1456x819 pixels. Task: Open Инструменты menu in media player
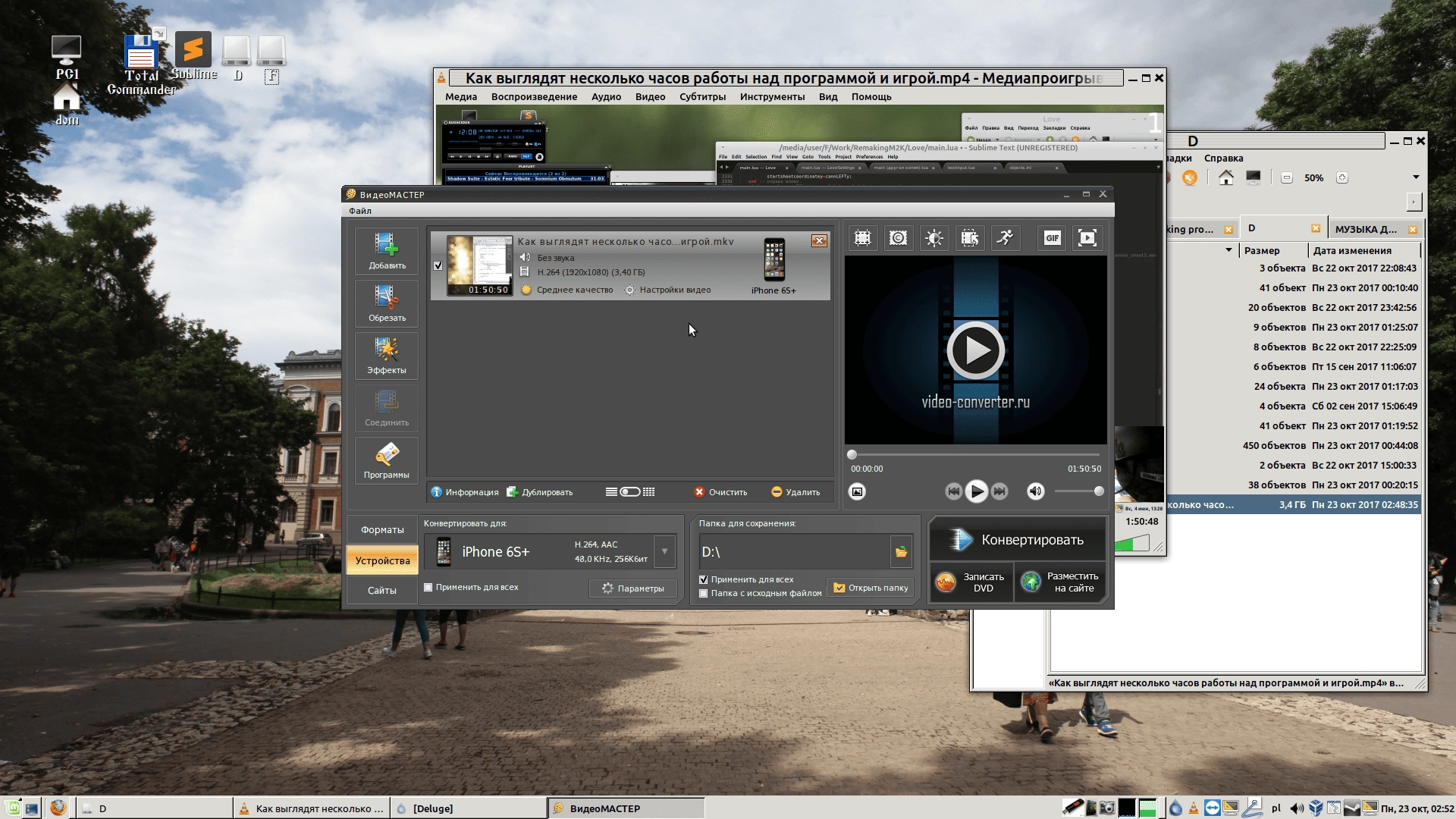pos(772,96)
